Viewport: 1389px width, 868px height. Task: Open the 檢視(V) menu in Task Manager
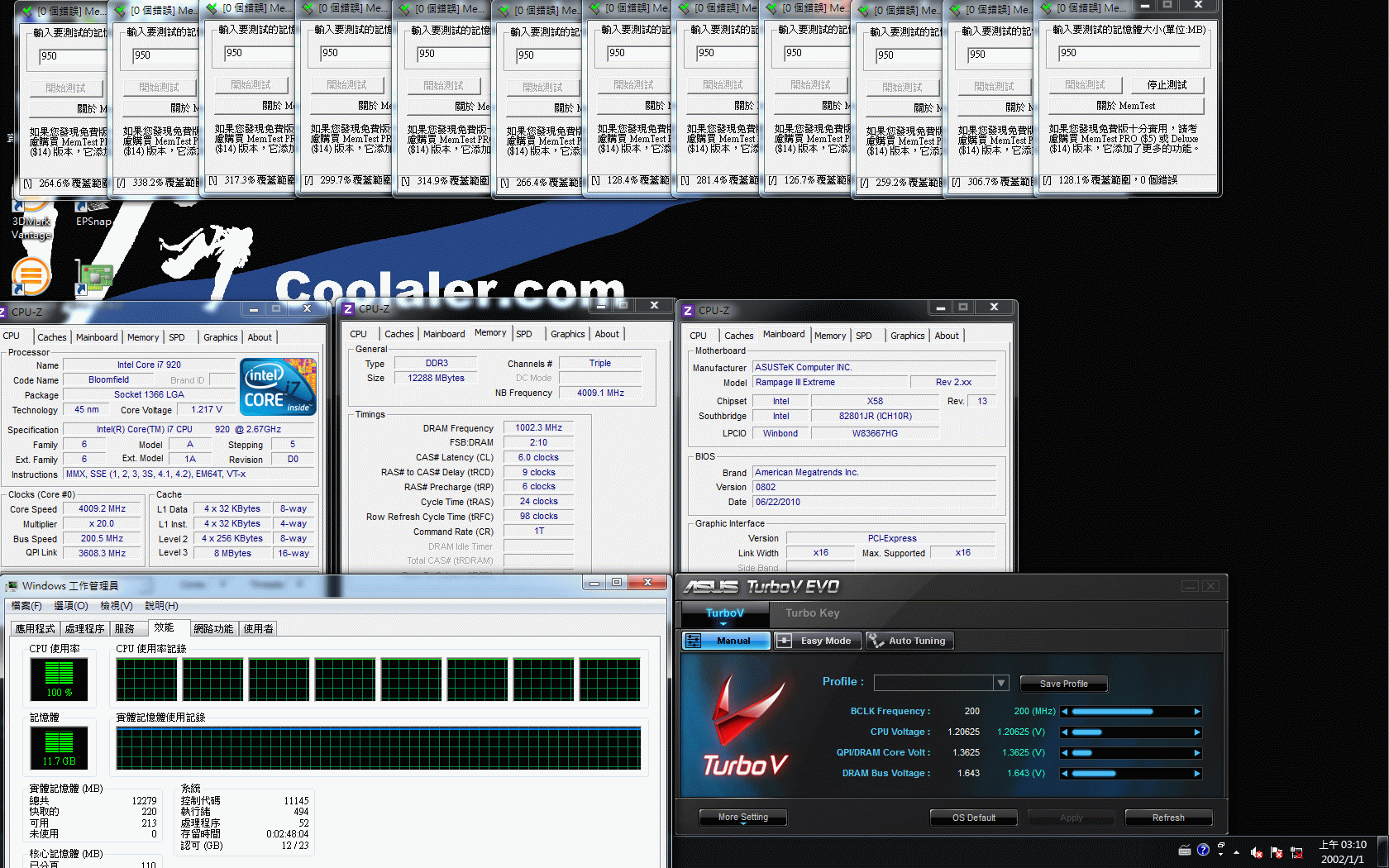coord(117,606)
